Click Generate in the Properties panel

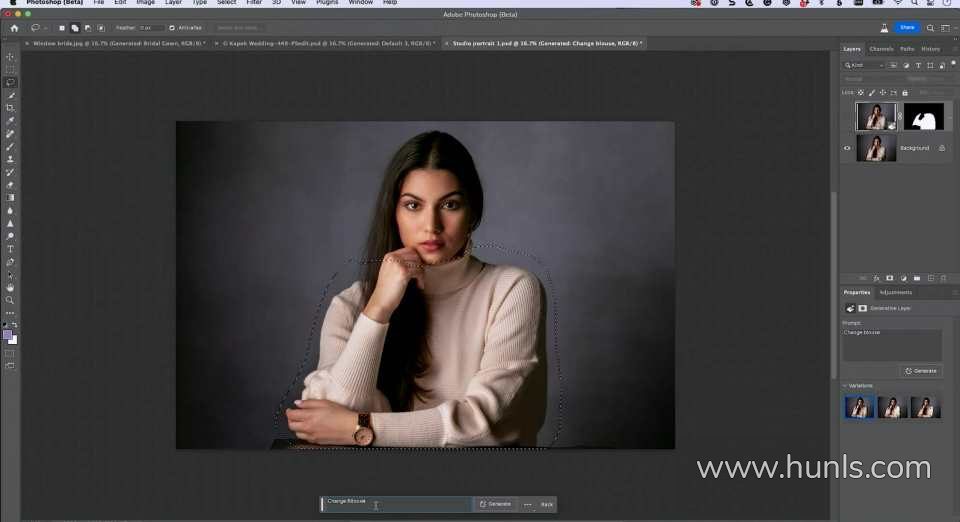tap(921, 371)
